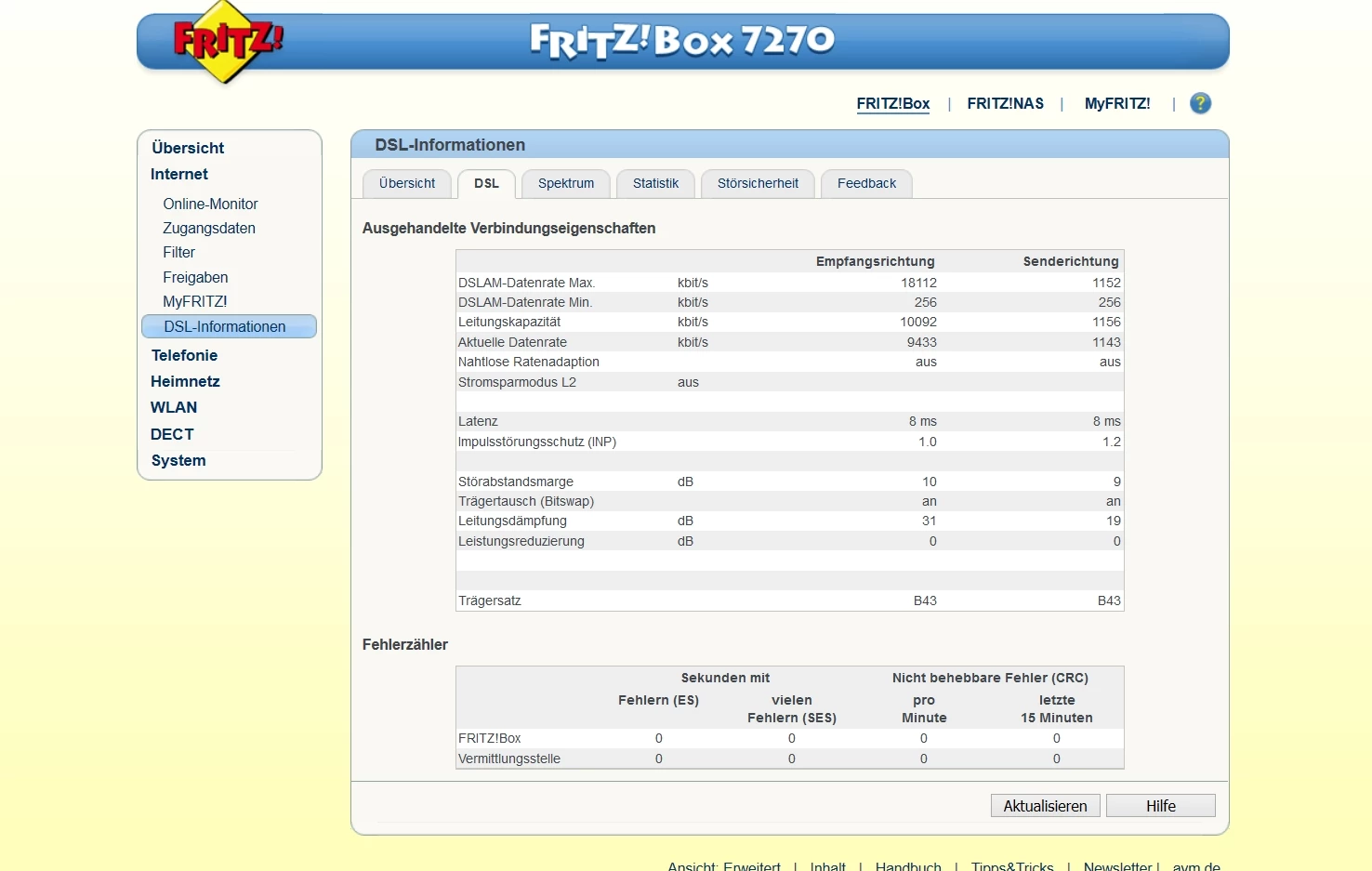Image resolution: width=1372 pixels, height=871 pixels.
Task: Click the Aktuelle Datenrate row label
Action: point(512,342)
